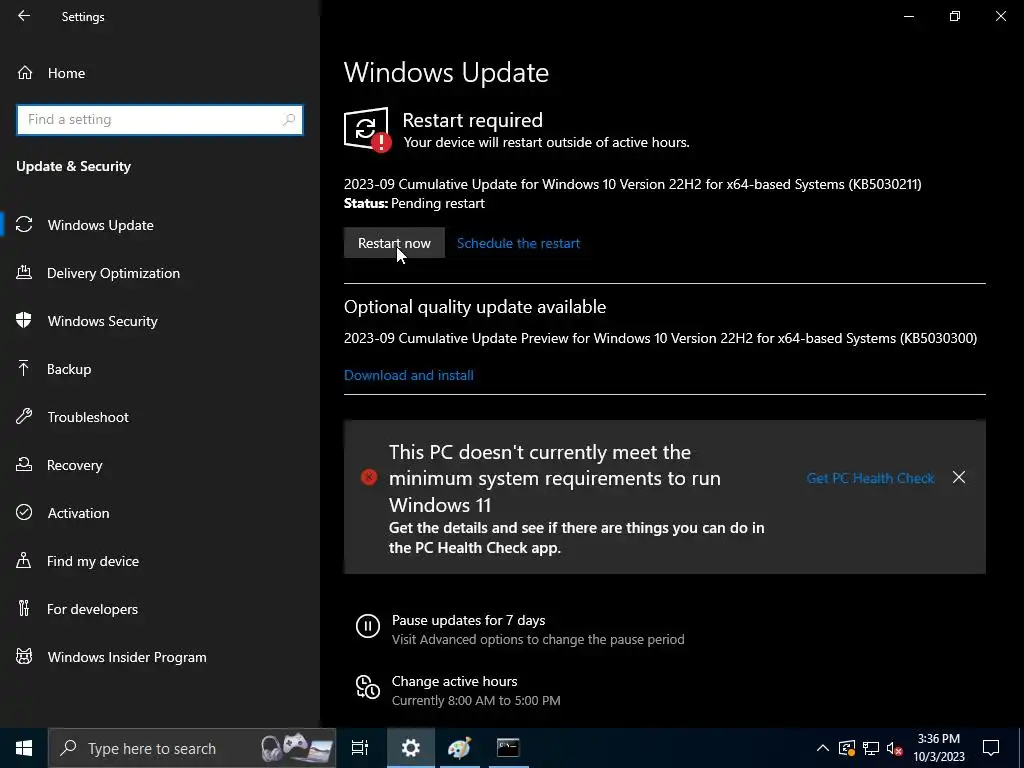Click the Windows Update tray icon with the orange dot
Screen dimensions: 1024x768
(847, 748)
